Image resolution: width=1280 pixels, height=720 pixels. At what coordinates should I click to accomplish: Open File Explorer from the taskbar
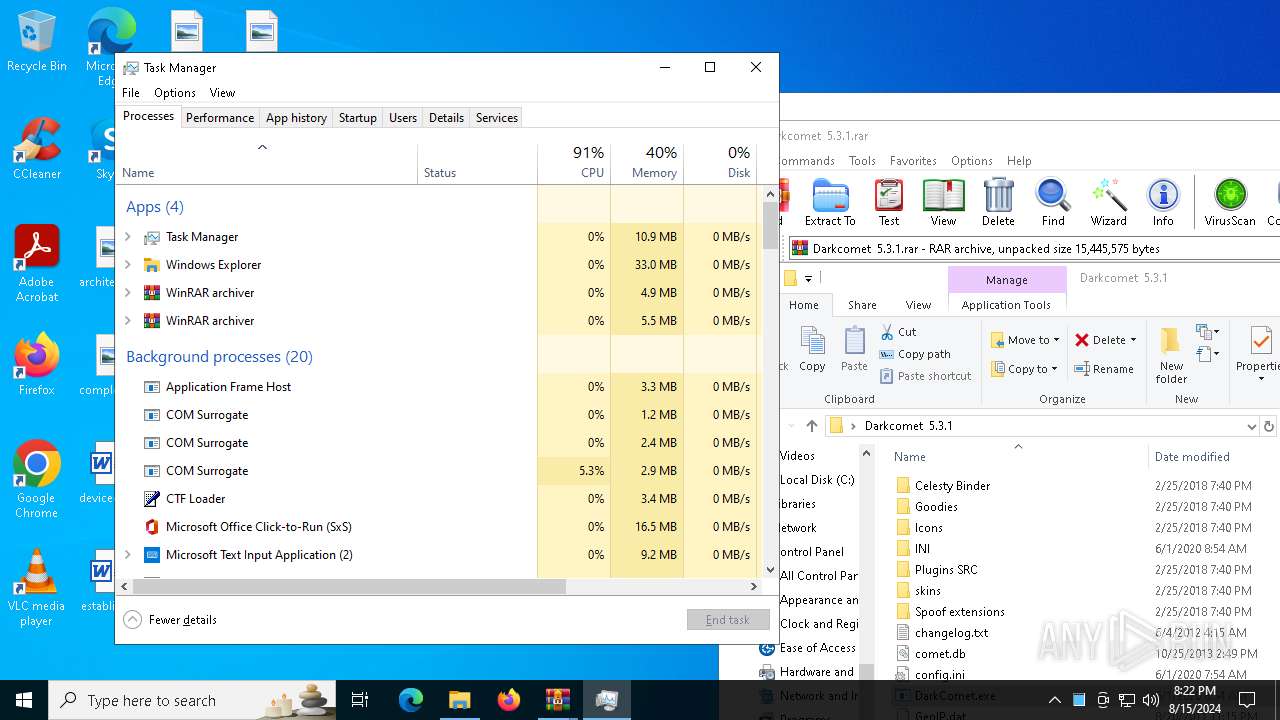[459, 700]
